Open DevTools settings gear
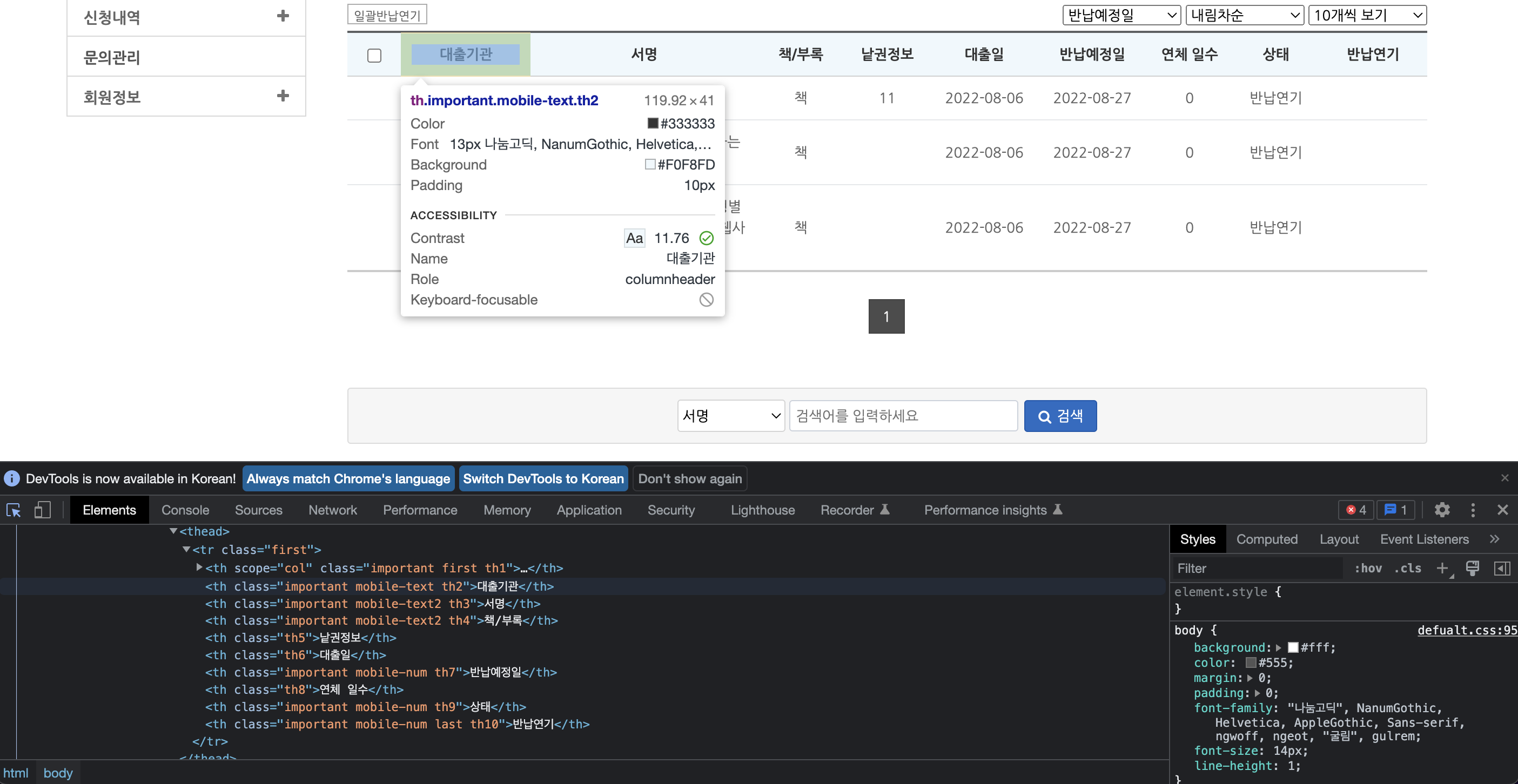The image size is (1518, 784). (x=1441, y=510)
